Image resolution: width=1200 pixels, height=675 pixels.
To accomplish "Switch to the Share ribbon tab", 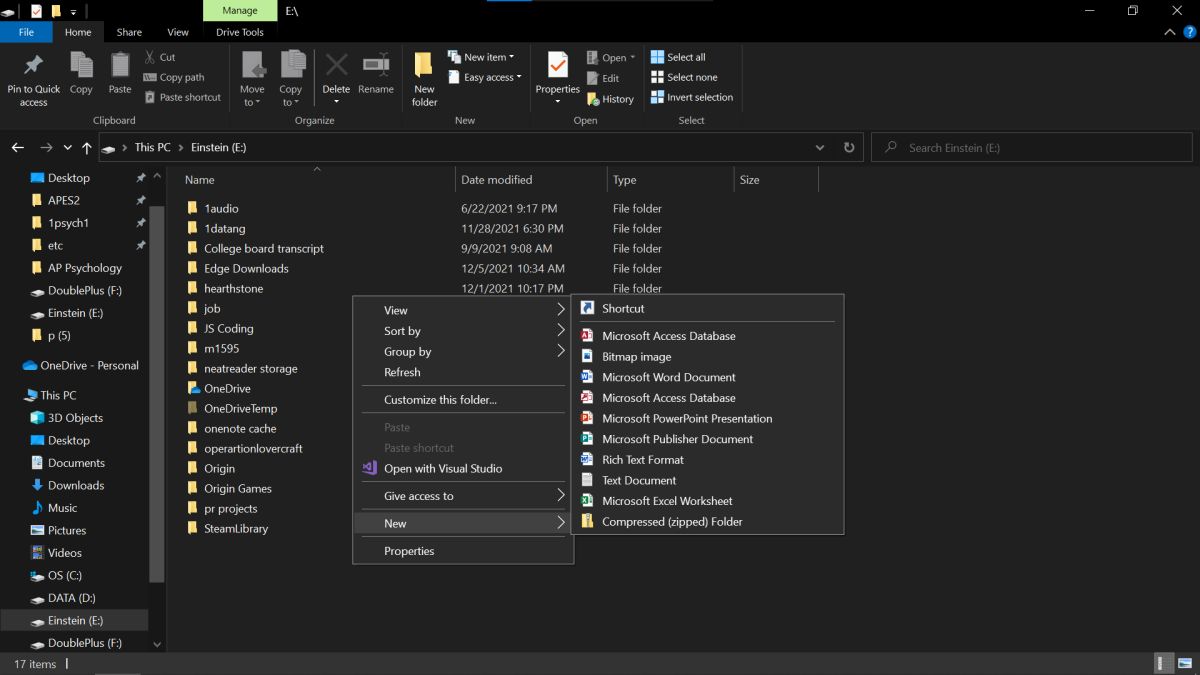I will tap(128, 31).
